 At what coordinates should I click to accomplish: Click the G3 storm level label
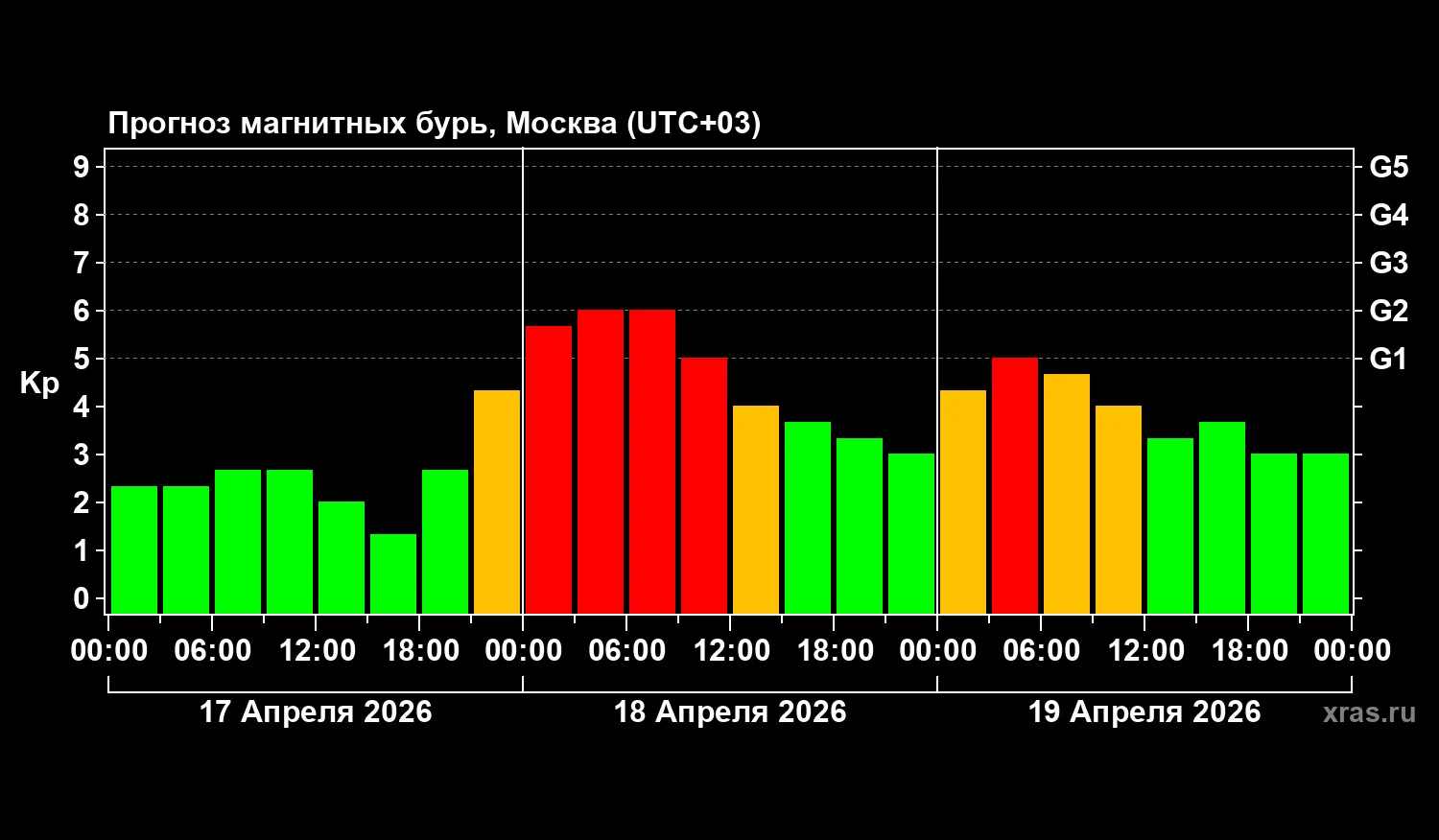click(1388, 263)
